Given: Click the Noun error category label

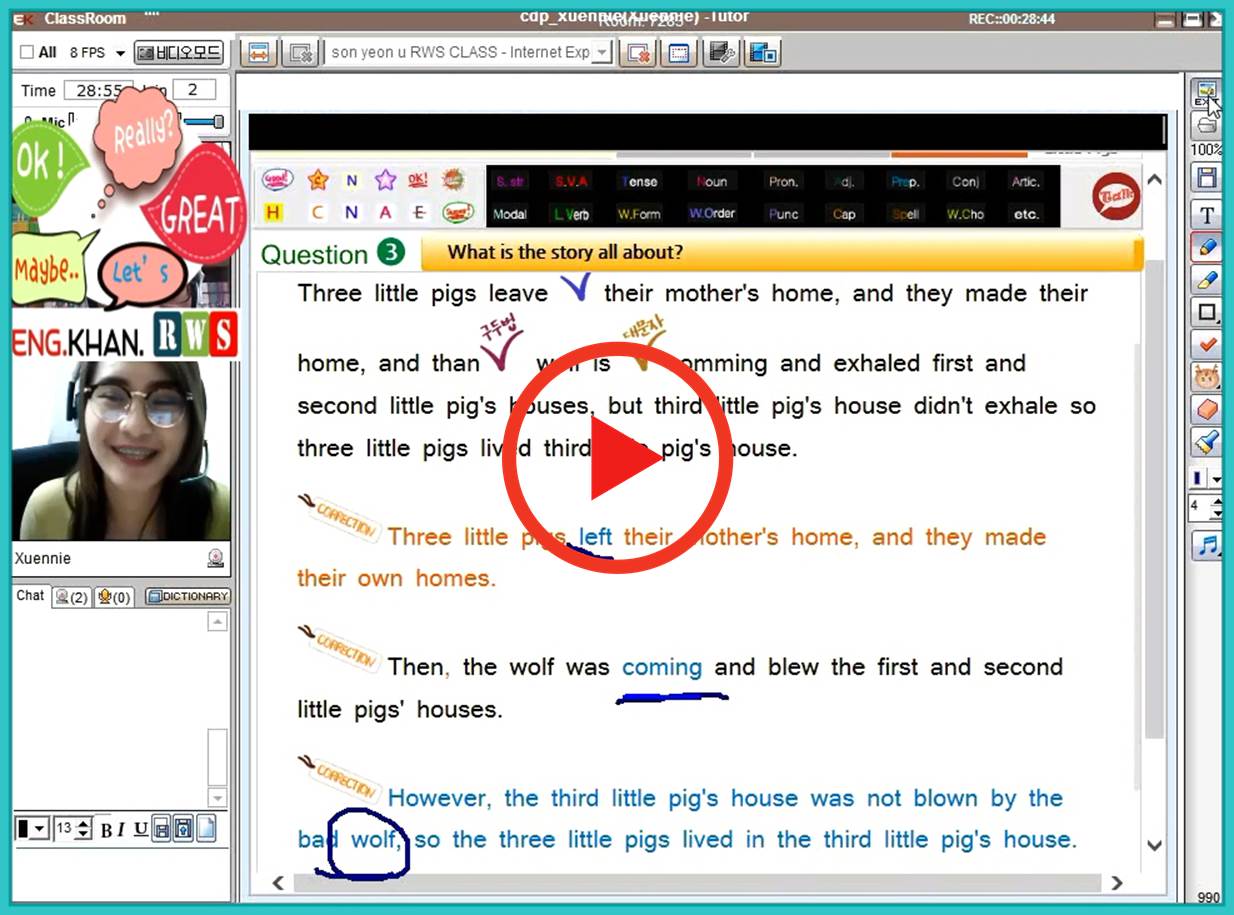Looking at the screenshot, I should (712, 182).
